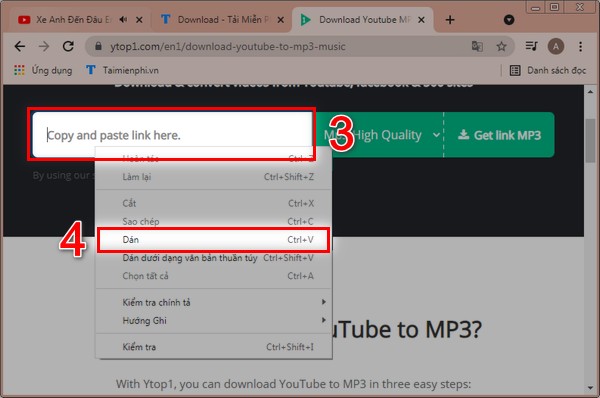
Task: Click the vertical scrollbar thumb
Action: [x=590, y=141]
